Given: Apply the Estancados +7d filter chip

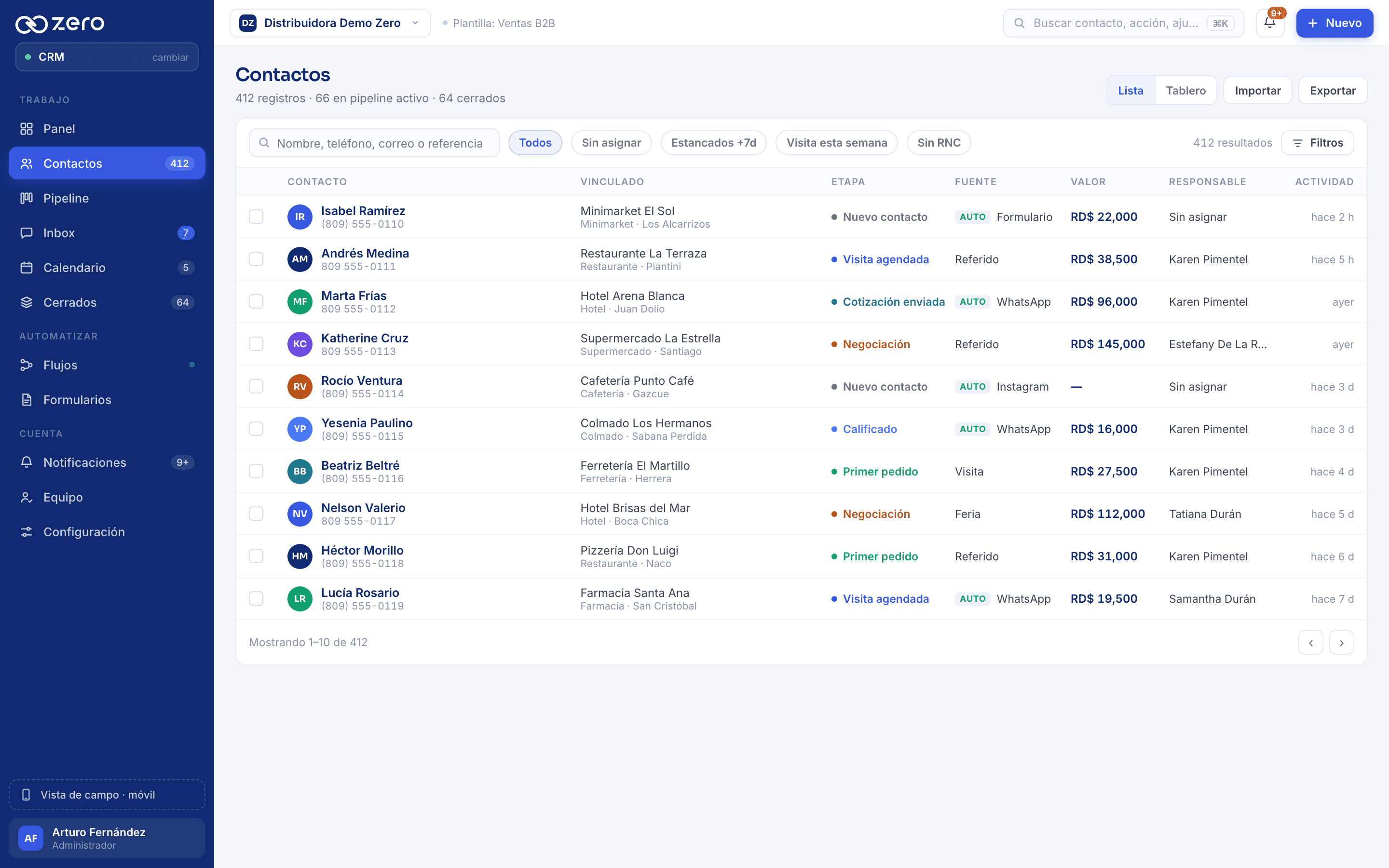Looking at the screenshot, I should [x=713, y=142].
